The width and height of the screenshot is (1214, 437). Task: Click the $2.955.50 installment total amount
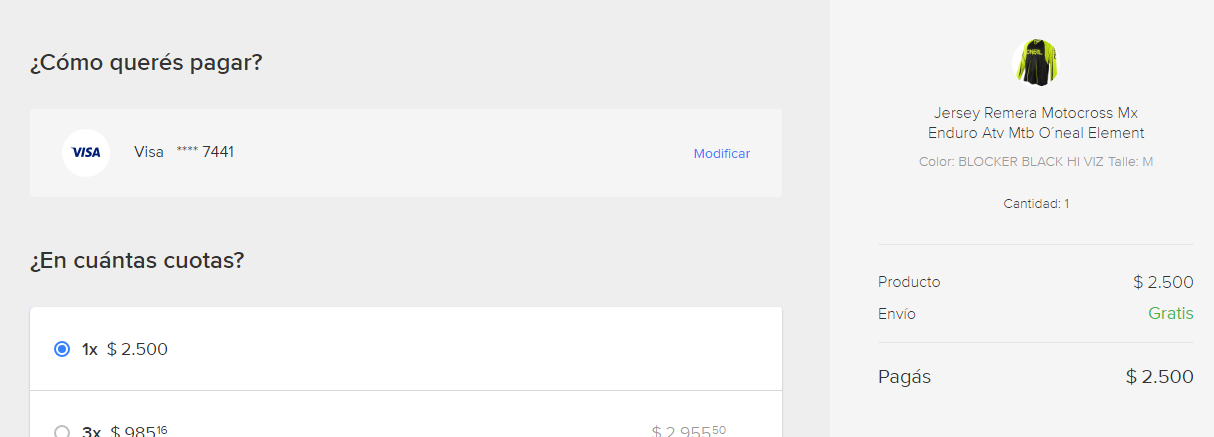[x=688, y=432]
